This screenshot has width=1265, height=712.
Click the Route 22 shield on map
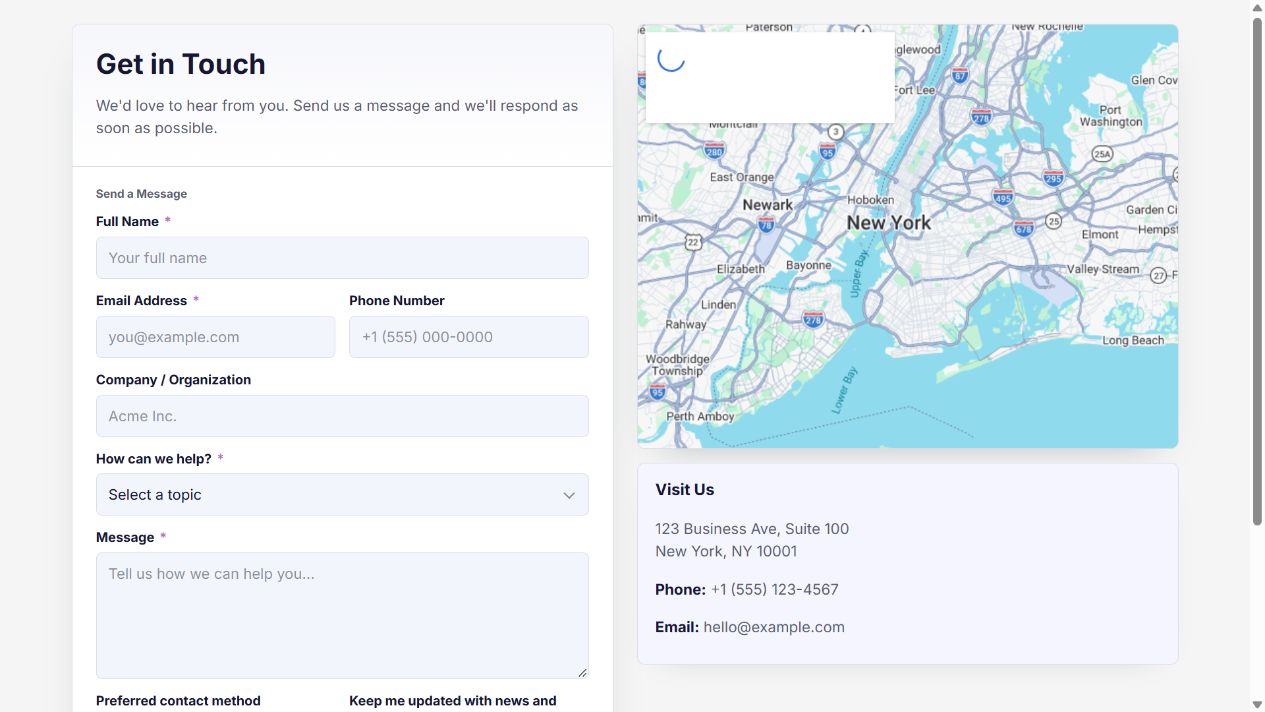pos(693,242)
